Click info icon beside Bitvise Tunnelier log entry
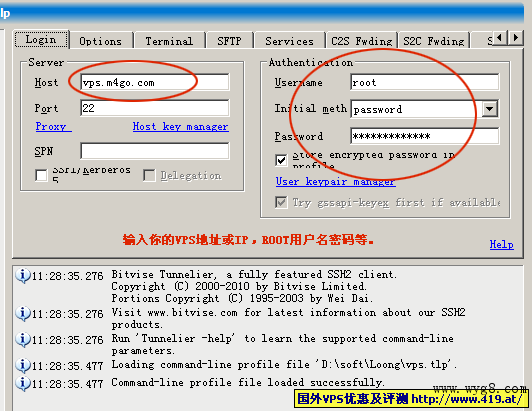 tap(23, 275)
